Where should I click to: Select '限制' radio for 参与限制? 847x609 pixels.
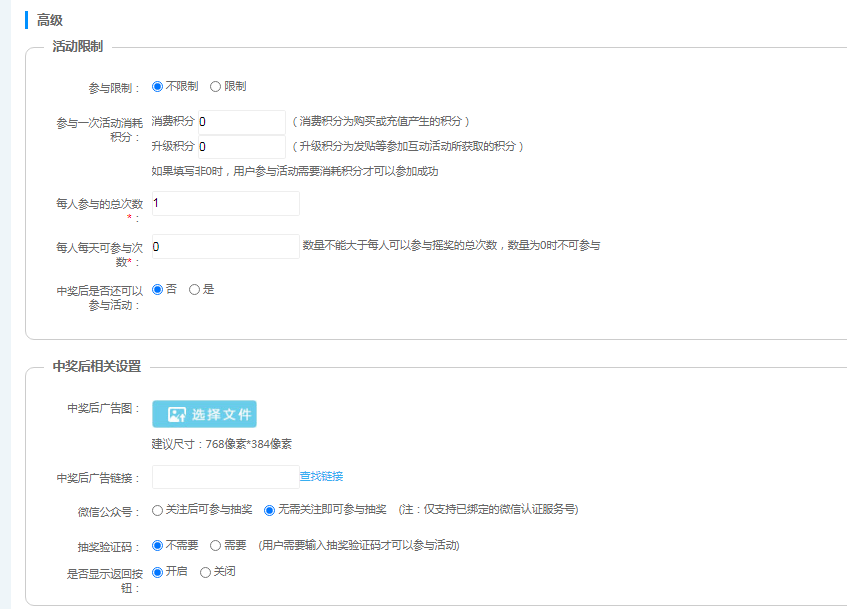point(215,87)
